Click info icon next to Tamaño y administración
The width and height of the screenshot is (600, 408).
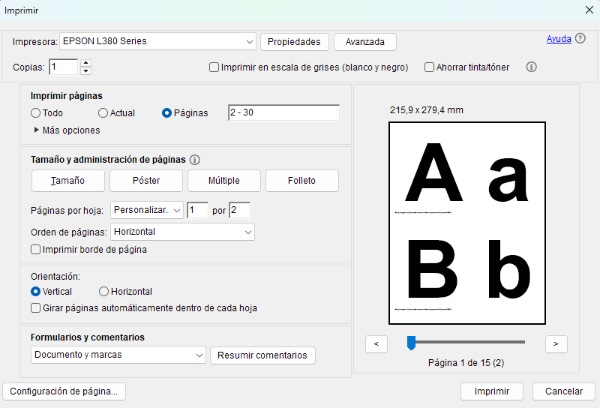coord(195,159)
